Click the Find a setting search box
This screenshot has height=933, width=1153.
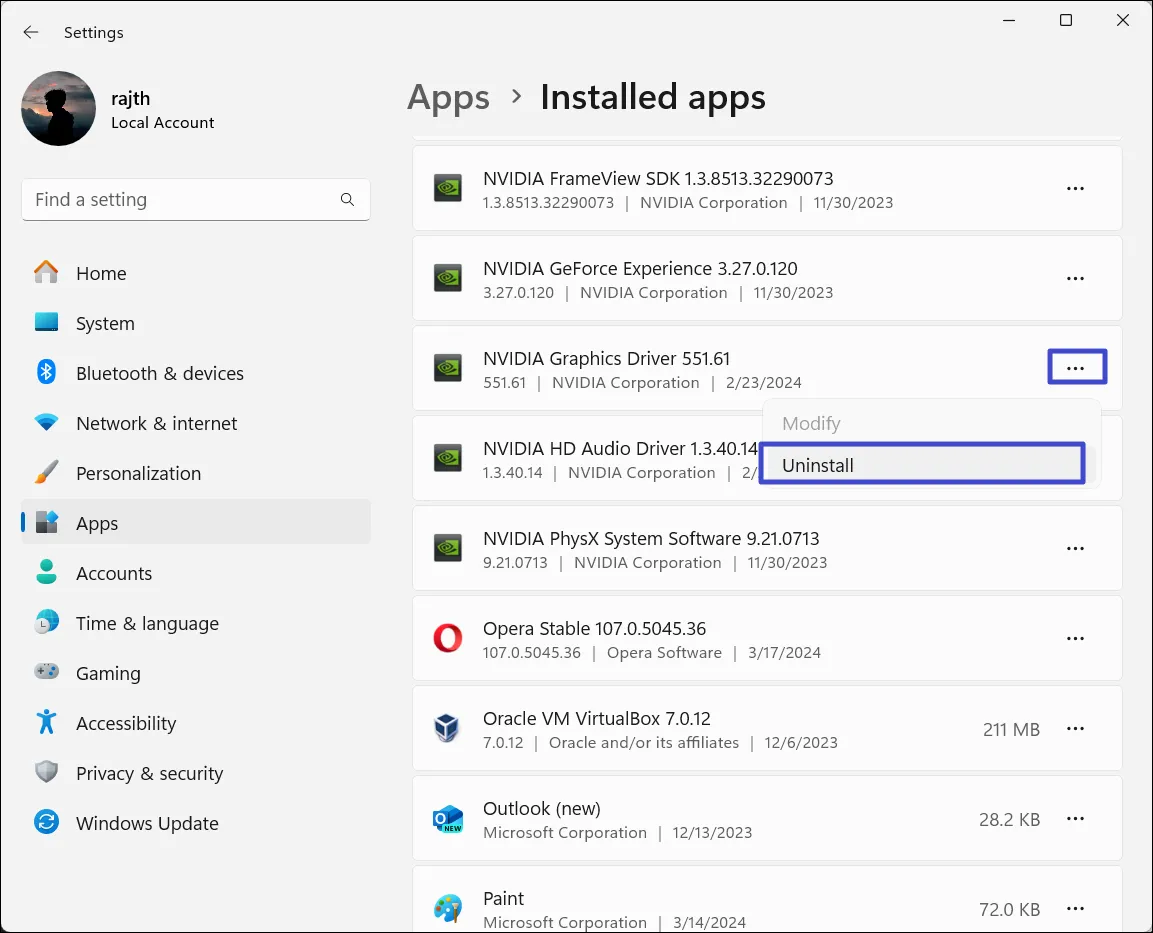[180, 200]
